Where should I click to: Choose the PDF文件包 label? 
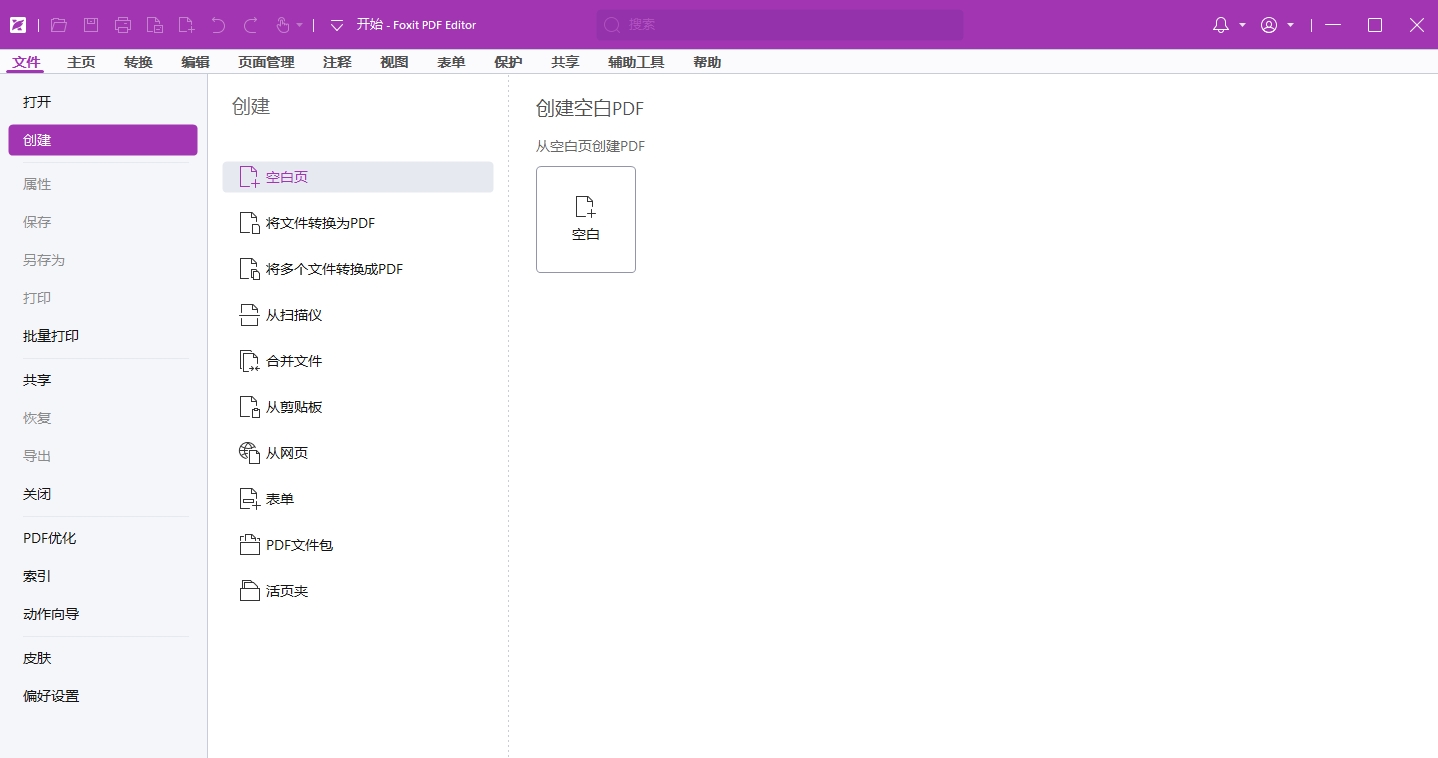pos(300,545)
